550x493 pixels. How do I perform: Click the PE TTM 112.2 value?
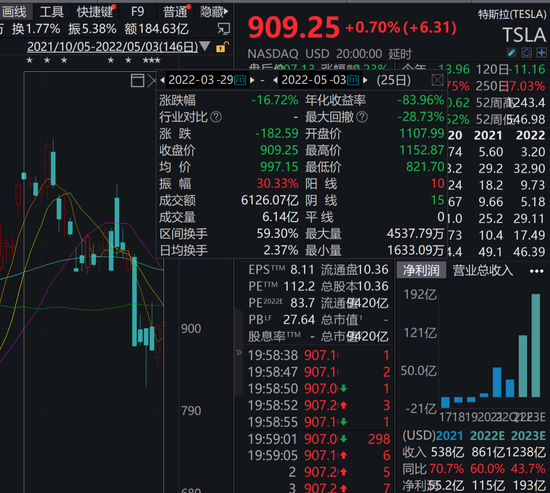(299, 286)
